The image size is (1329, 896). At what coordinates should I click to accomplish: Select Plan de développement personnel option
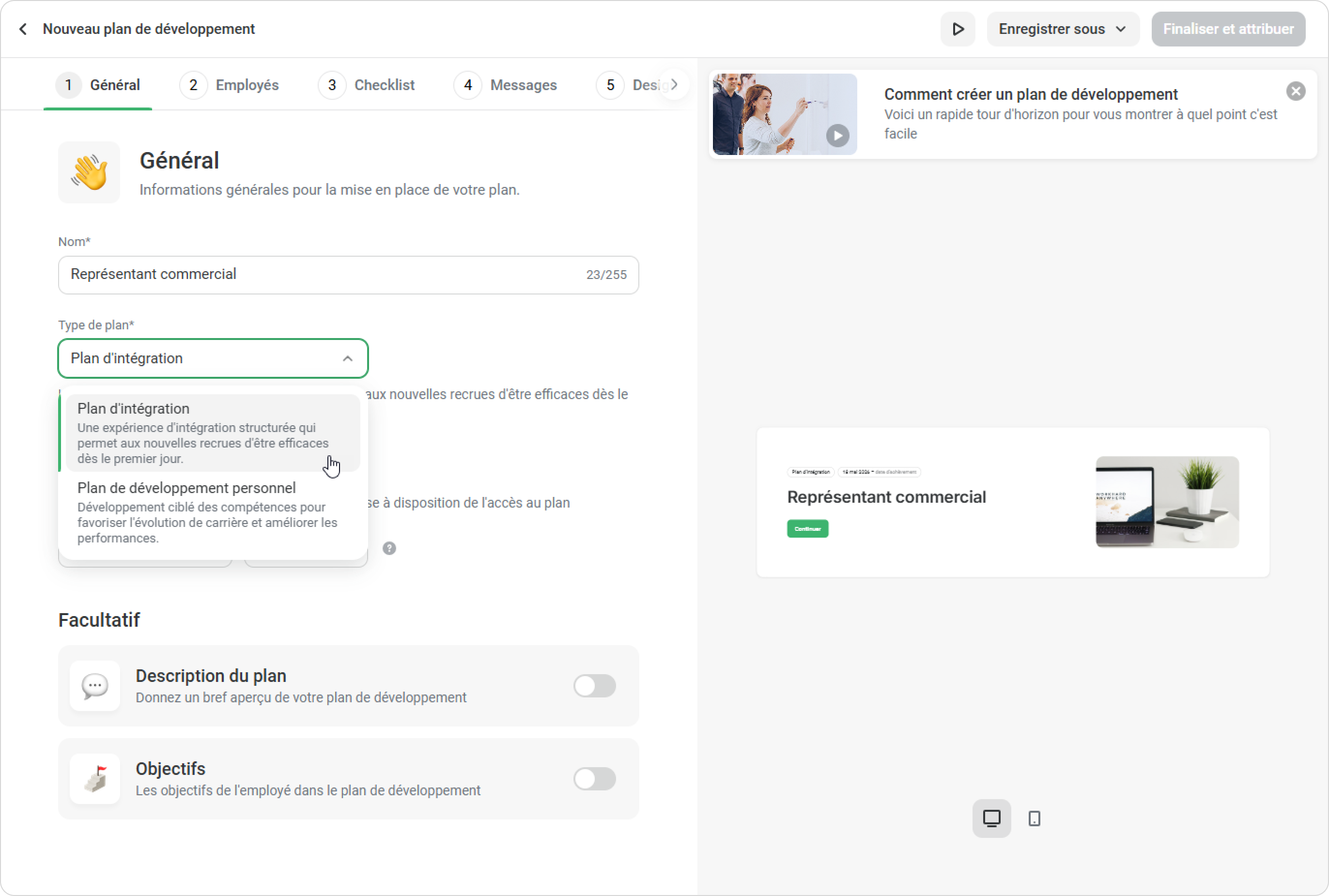(213, 512)
